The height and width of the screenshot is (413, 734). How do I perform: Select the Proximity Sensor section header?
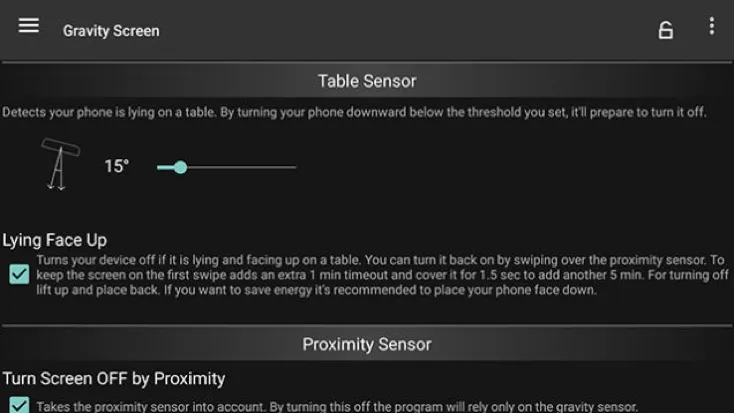(367, 344)
